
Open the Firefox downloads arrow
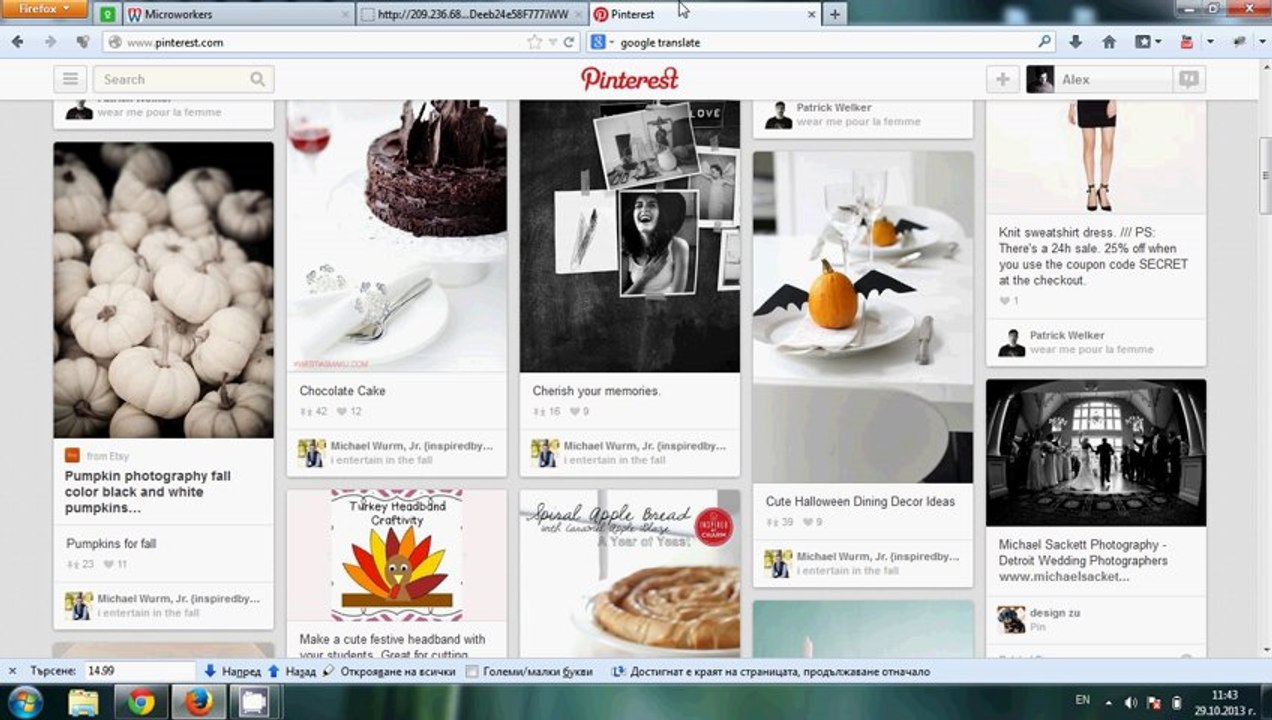point(1076,42)
